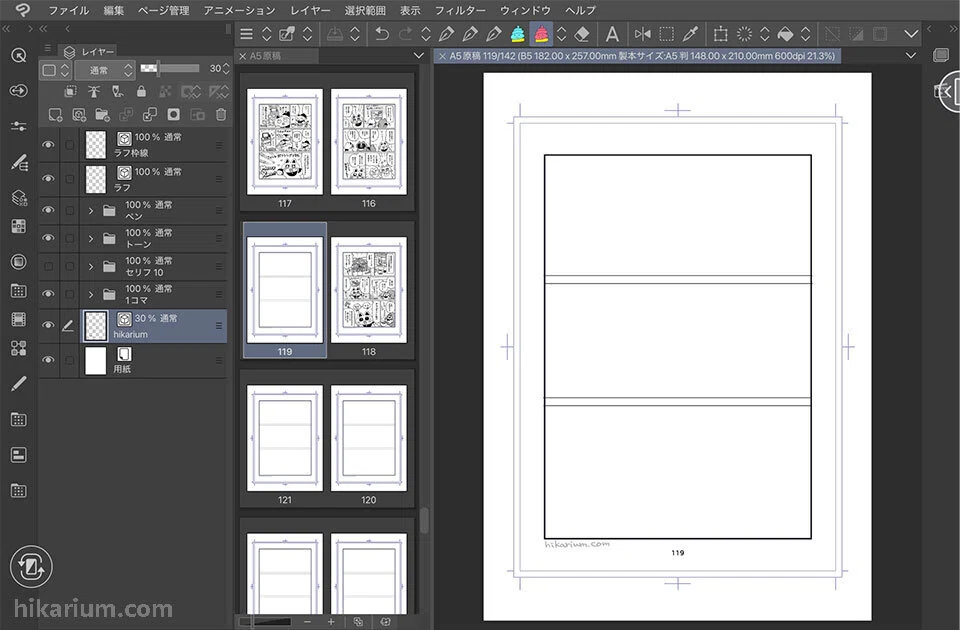Click Set as reference layer lighthouse icon
This screenshot has height=630, width=960.
tap(94, 92)
